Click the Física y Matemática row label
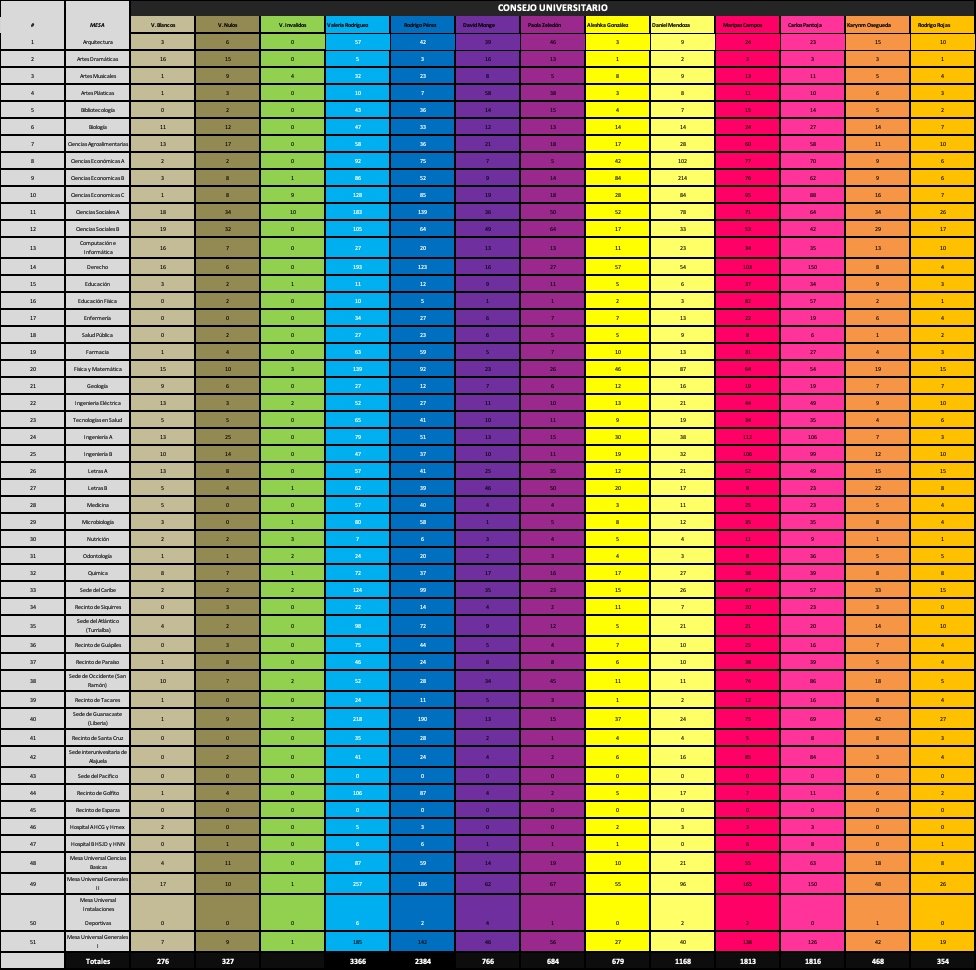The width and height of the screenshot is (976, 970). [97, 370]
